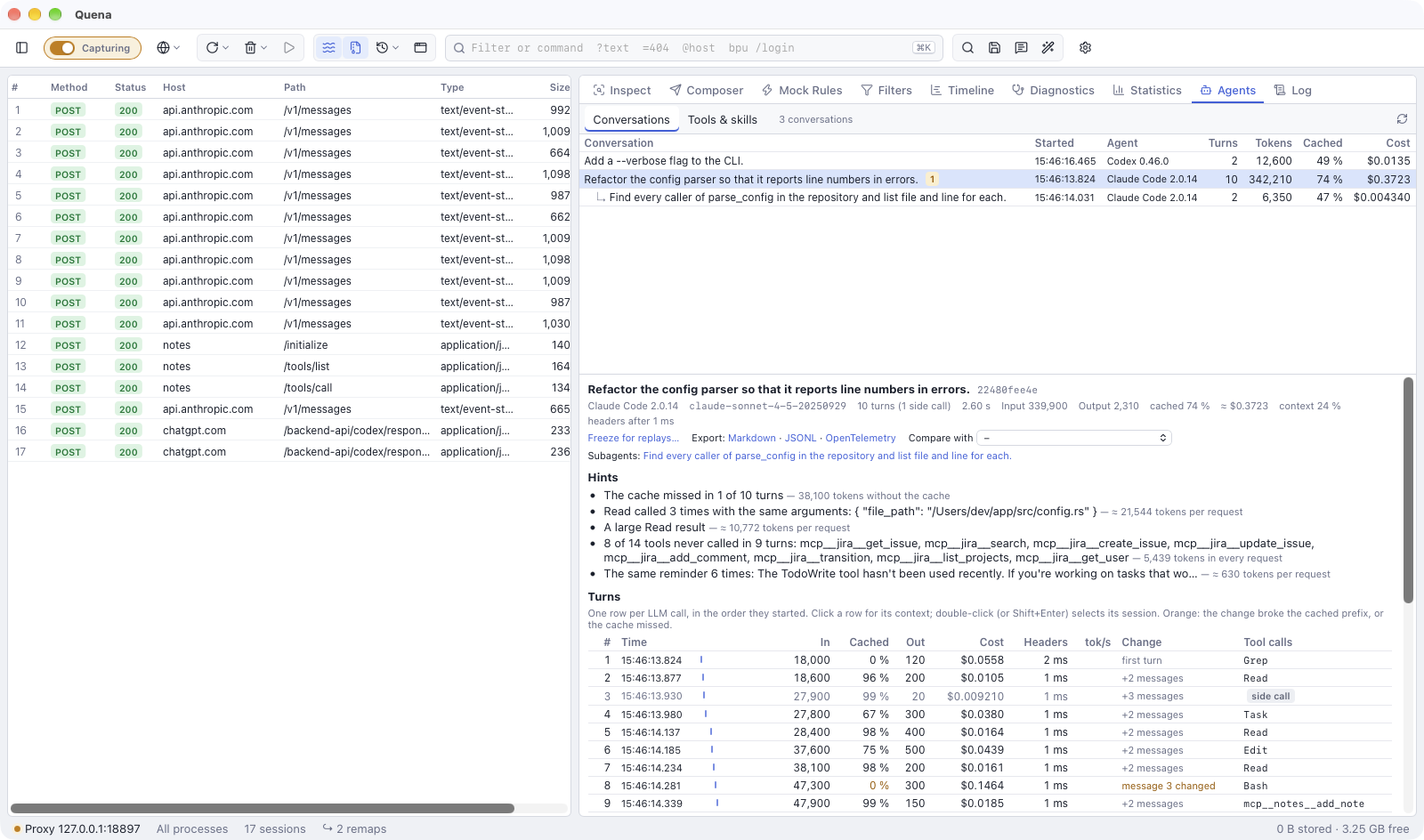Open the globe network dropdown
This screenshot has height=840, width=1424.
click(168, 48)
